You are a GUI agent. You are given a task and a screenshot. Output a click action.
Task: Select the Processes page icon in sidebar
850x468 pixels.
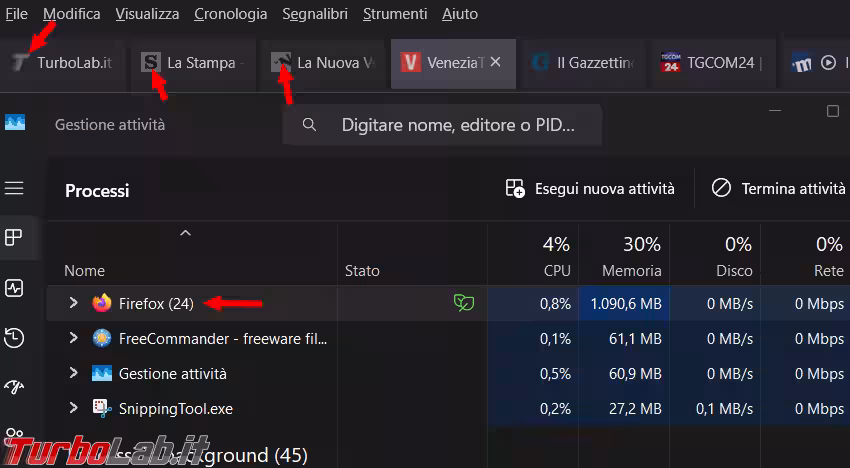[x=14, y=238]
